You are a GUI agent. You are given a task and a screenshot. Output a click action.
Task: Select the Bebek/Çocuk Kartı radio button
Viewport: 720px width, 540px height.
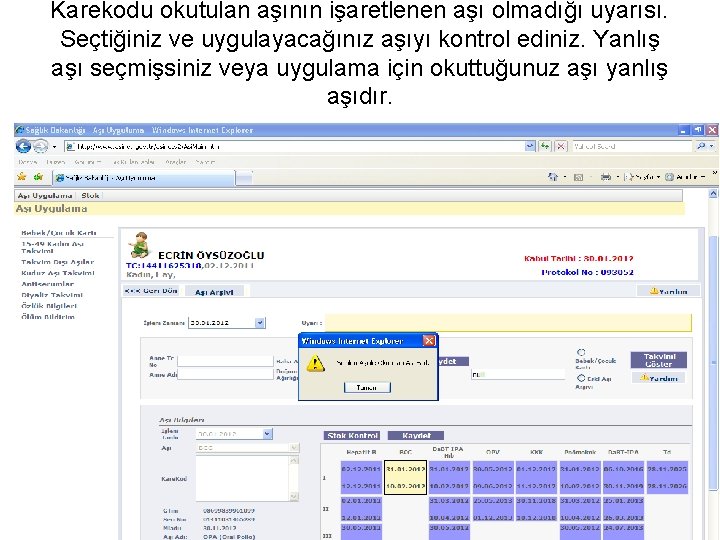[581, 352]
